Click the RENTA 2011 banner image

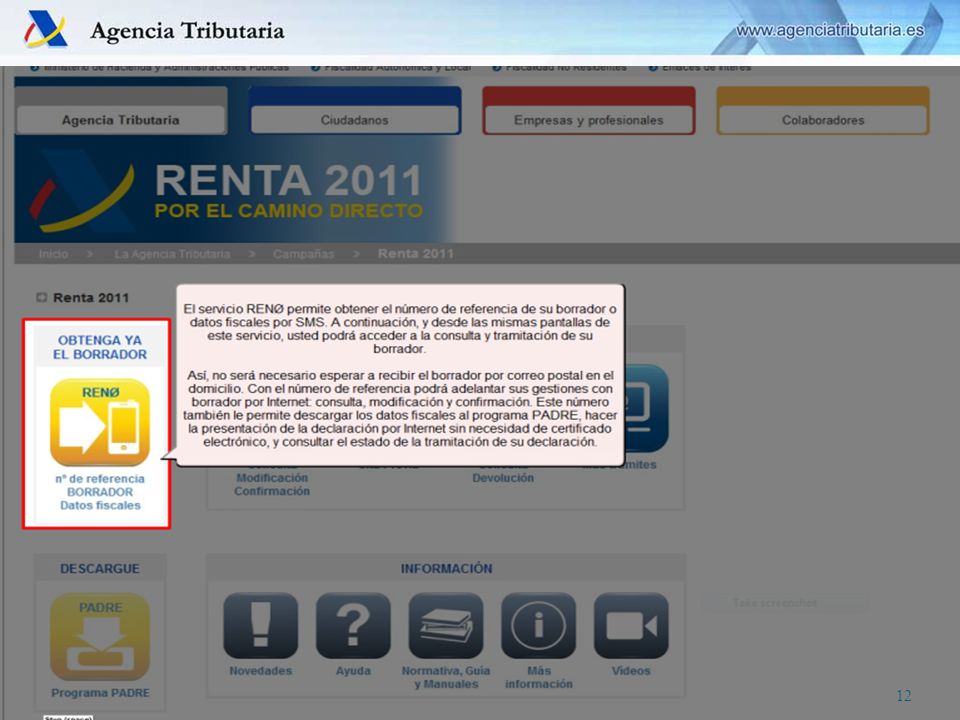[x=235, y=190]
